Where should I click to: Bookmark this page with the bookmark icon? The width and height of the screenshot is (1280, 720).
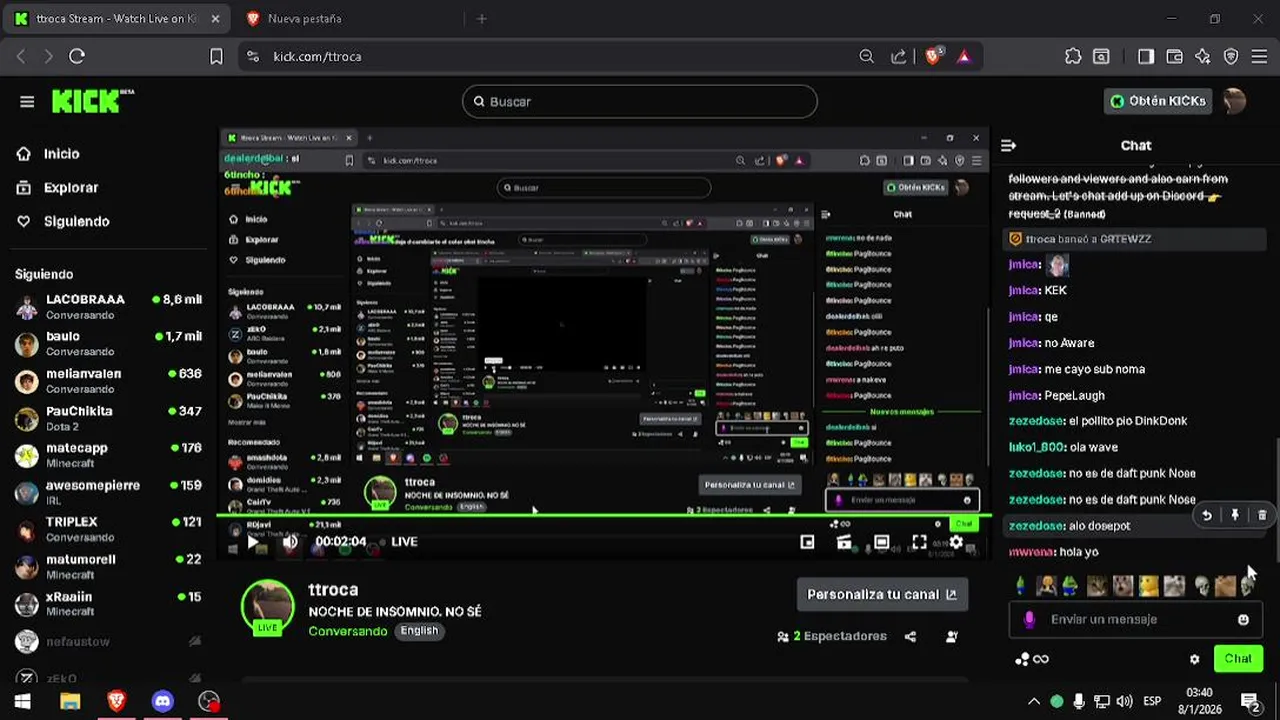click(x=216, y=57)
